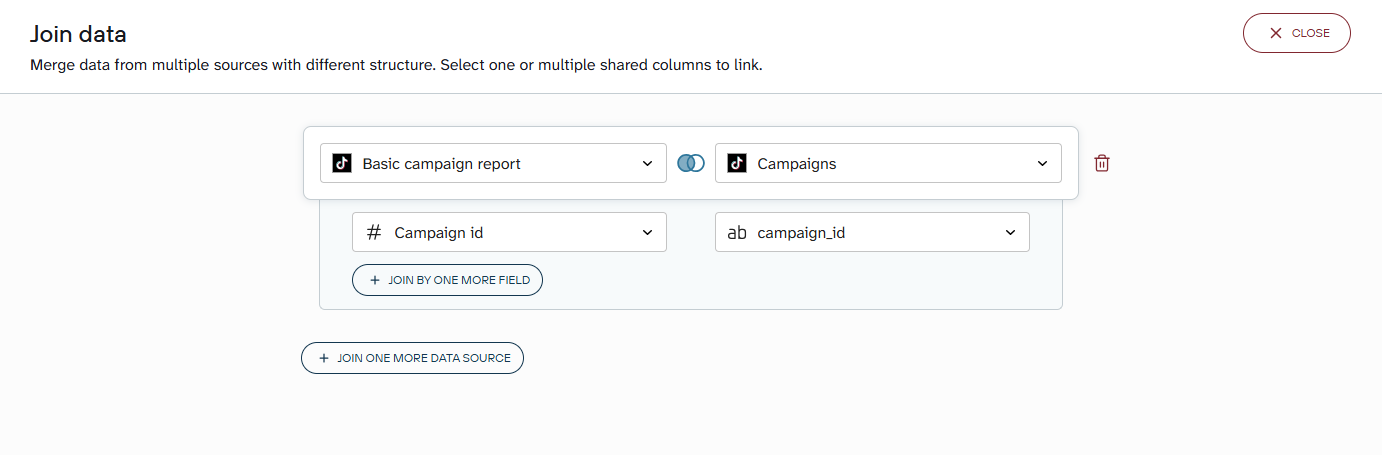Click the TikTok logo beside Basic campaign report
Image resolution: width=1382 pixels, height=455 pixels.
(x=342, y=163)
